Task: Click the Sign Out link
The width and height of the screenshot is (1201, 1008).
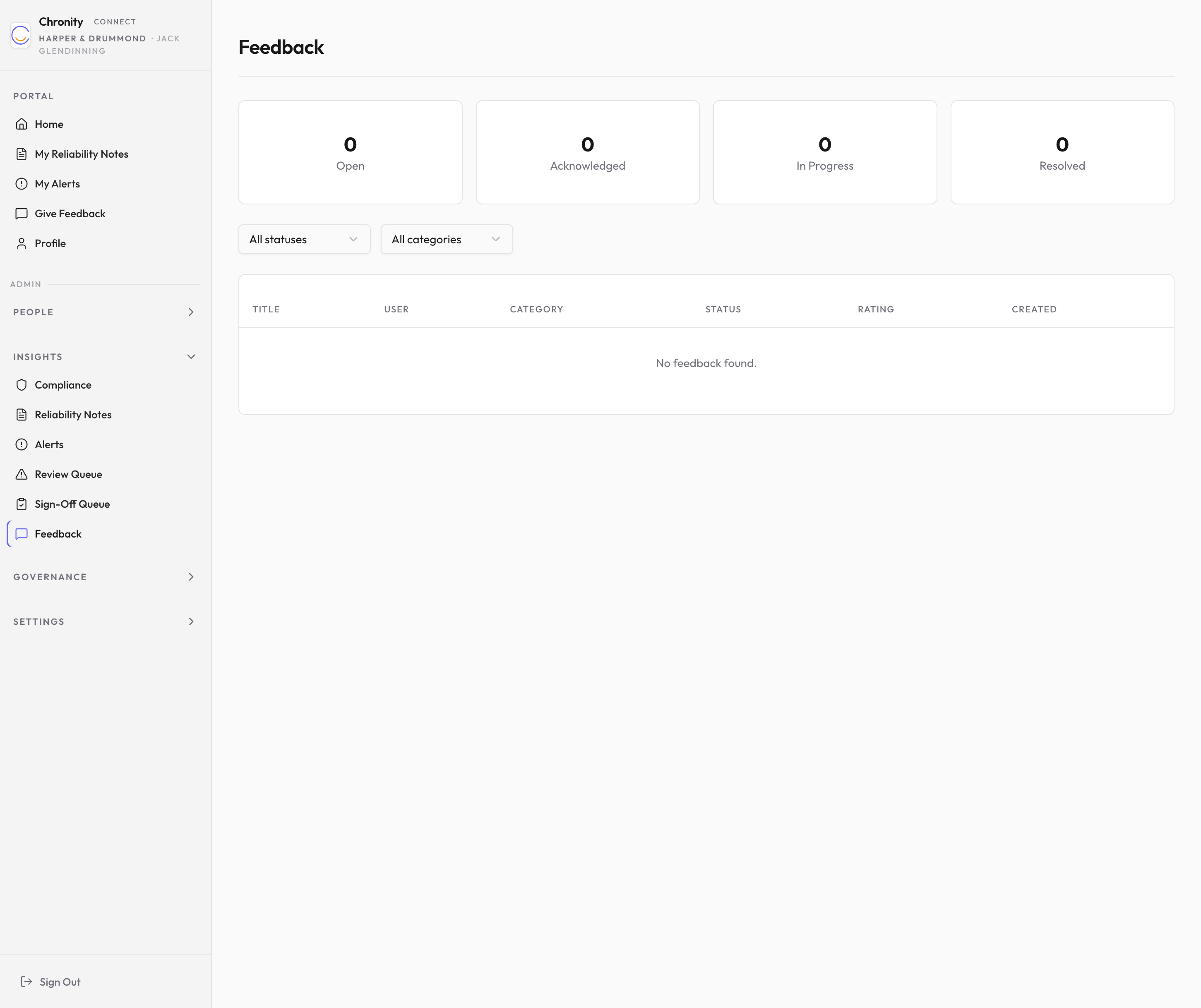Action: (60, 982)
